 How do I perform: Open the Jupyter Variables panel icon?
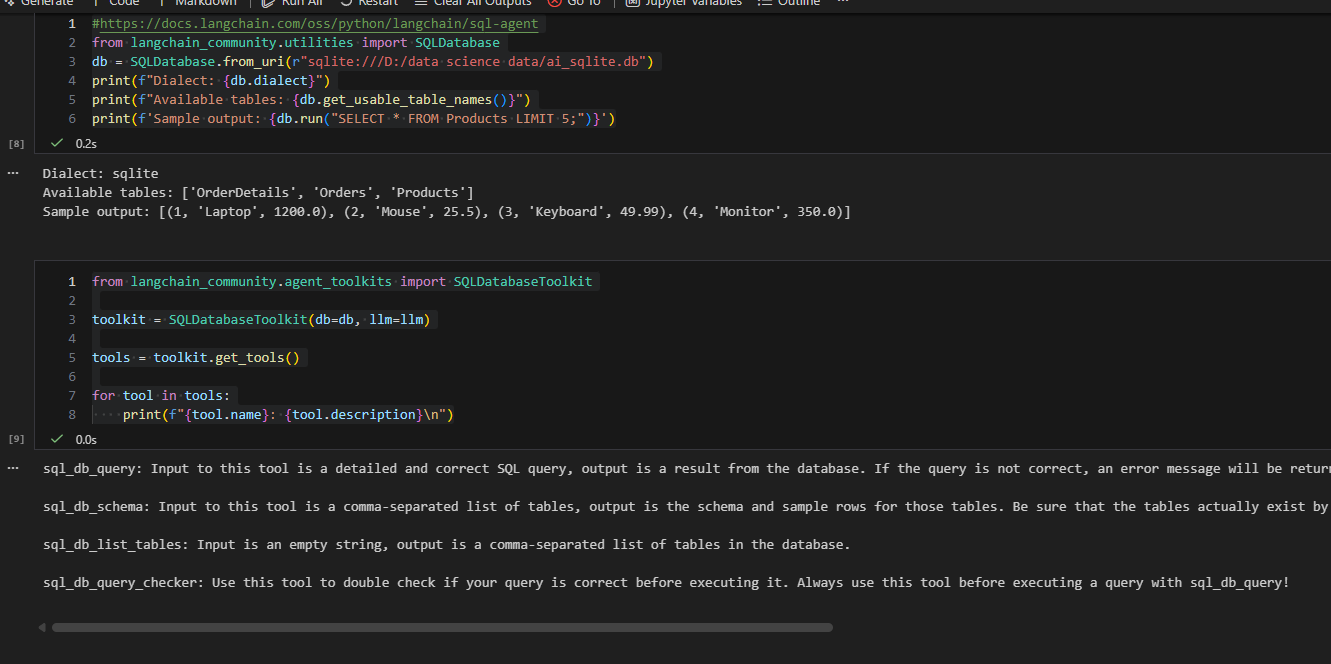[x=633, y=3]
